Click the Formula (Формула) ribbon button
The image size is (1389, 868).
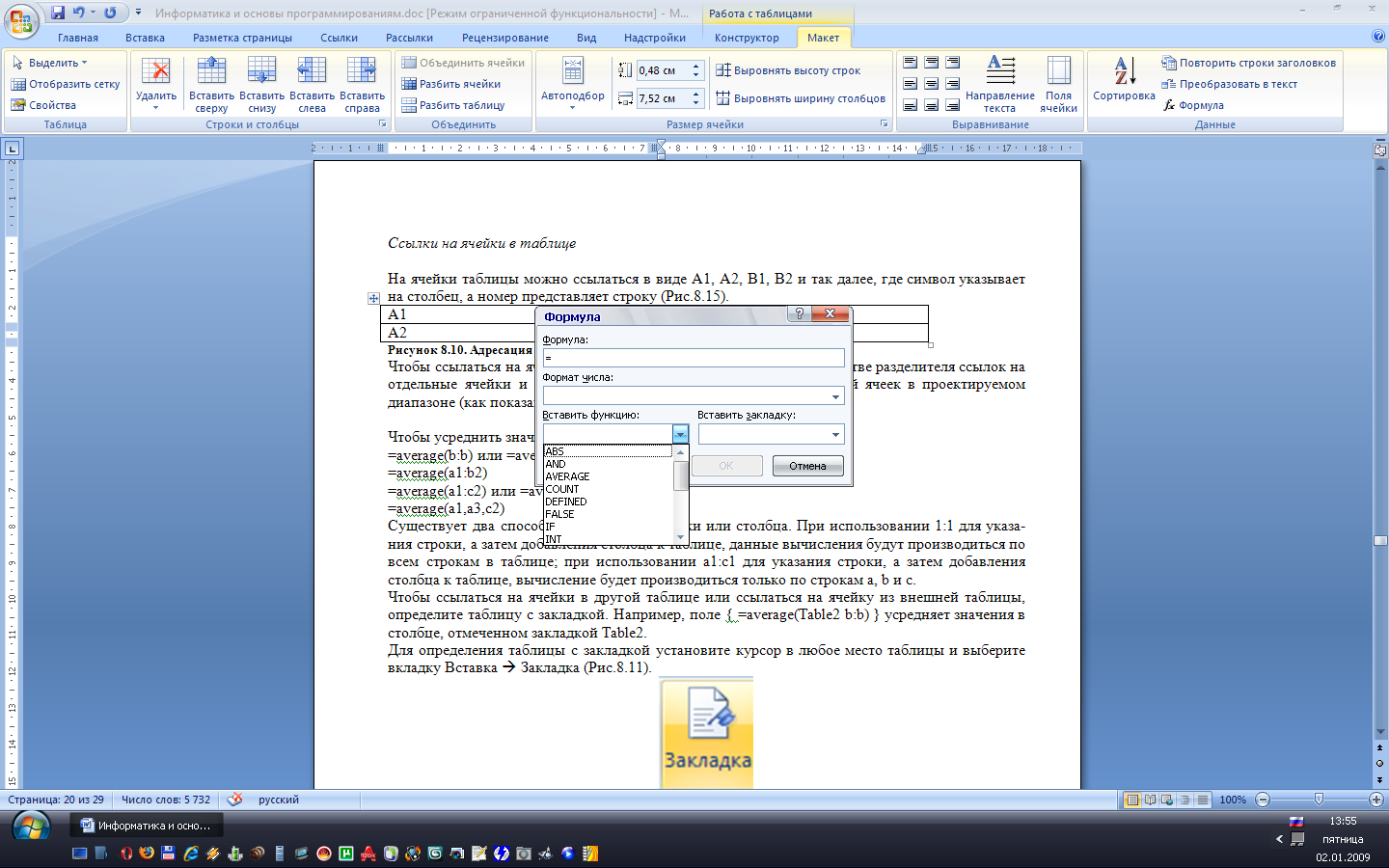coord(1193,105)
